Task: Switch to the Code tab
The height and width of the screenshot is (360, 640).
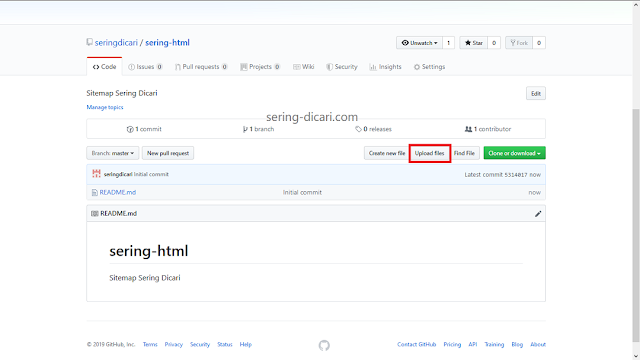Action: (x=104, y=67)
